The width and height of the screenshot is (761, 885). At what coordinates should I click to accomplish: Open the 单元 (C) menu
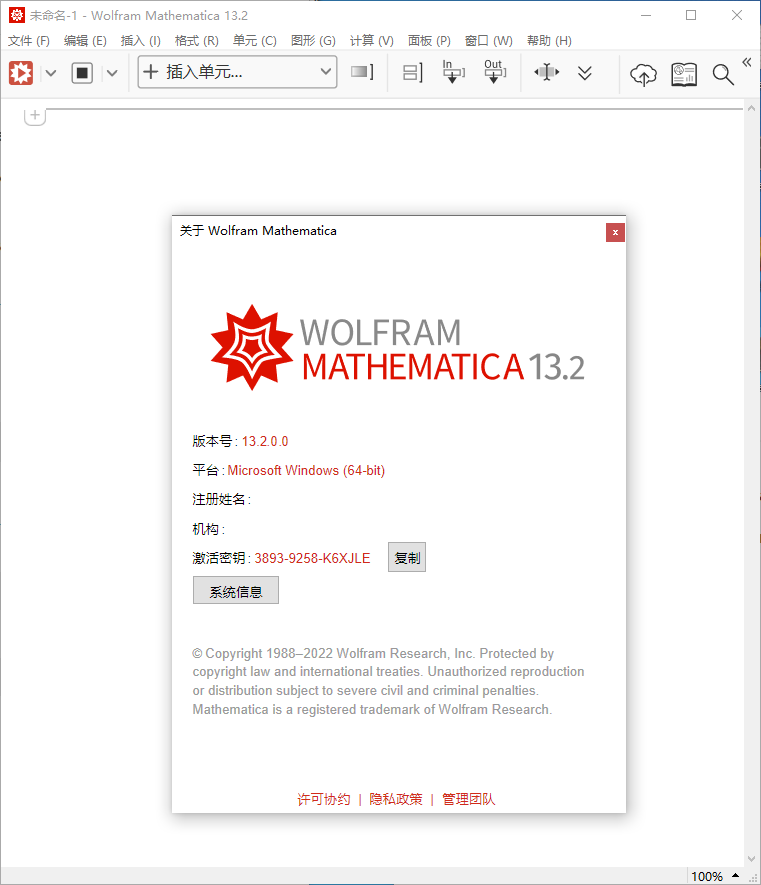(x=255, y=41)
